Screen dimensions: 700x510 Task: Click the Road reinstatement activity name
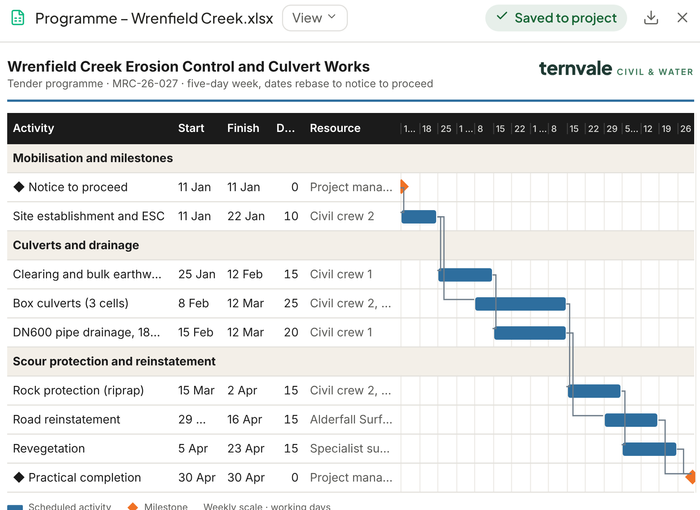[67, 419]
